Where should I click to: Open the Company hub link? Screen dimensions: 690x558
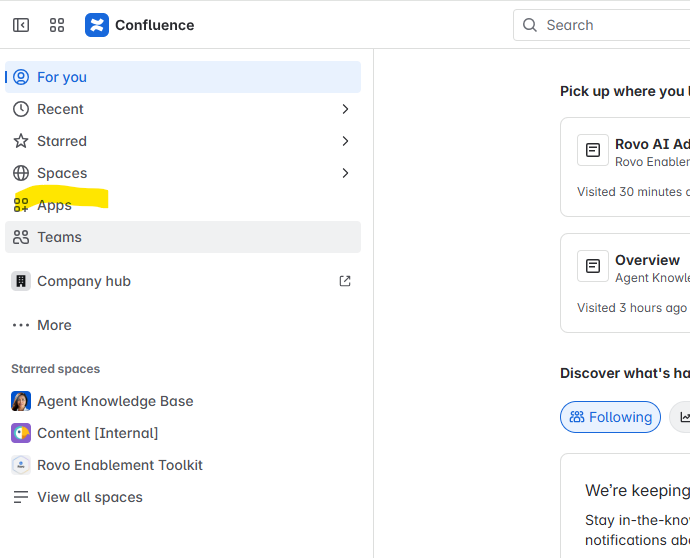(84, 281)
